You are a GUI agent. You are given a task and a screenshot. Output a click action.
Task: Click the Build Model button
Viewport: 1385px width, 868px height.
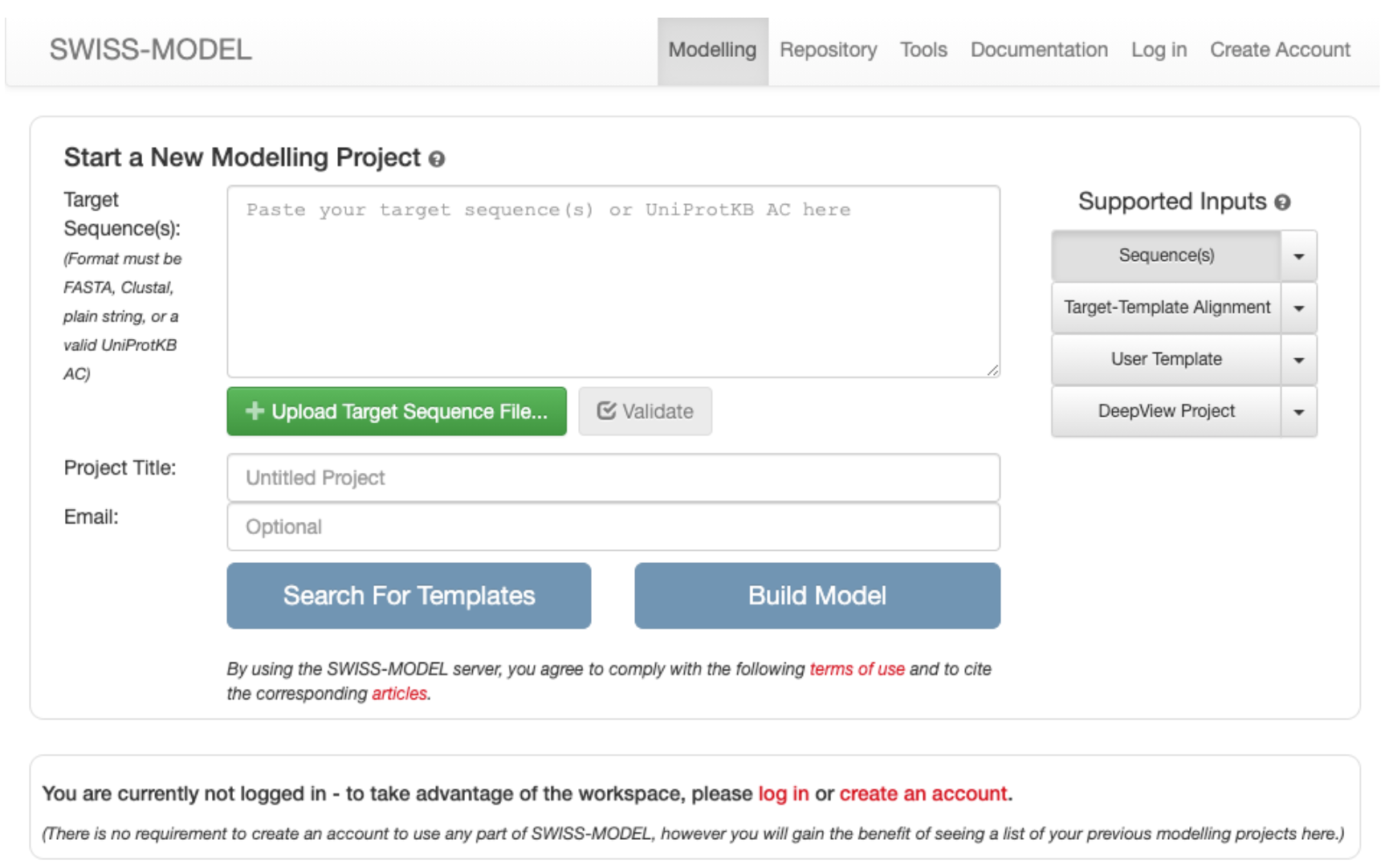[x=817, y=596]
